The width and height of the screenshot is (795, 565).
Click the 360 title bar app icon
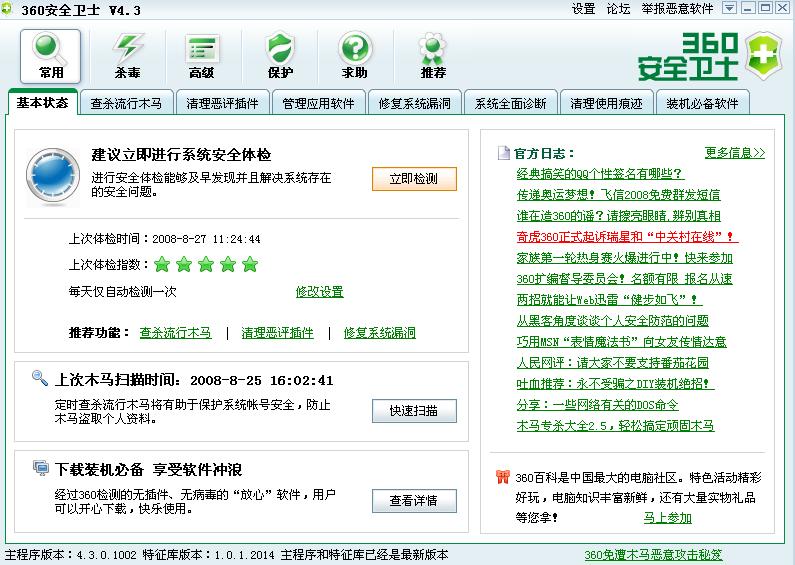point(7,9)
